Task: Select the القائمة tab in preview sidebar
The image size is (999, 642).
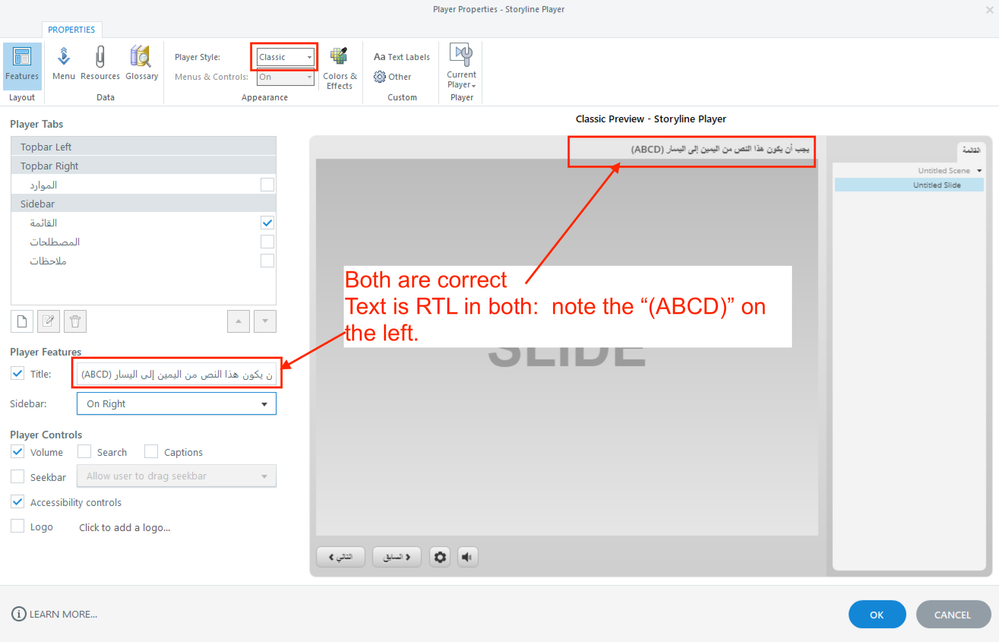Action: tap(971, 150)
